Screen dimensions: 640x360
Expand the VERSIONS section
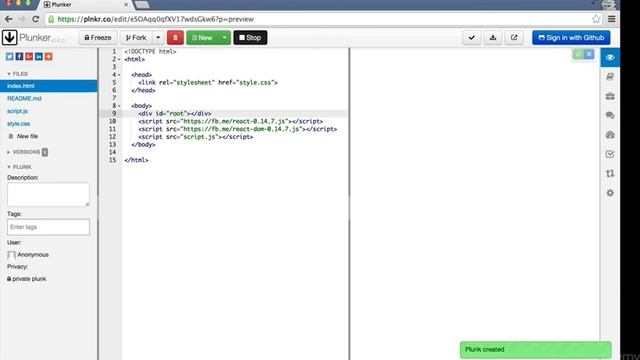click(24, 152)
